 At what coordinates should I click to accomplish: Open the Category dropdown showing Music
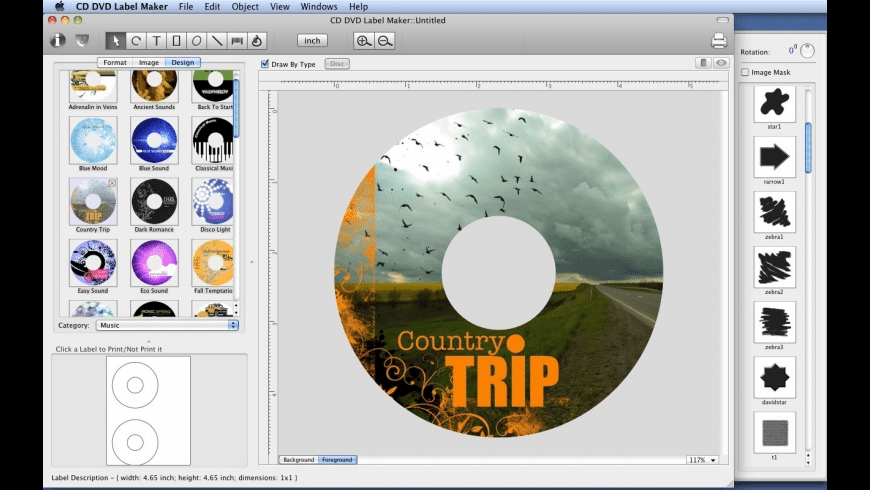pos(167,325)
